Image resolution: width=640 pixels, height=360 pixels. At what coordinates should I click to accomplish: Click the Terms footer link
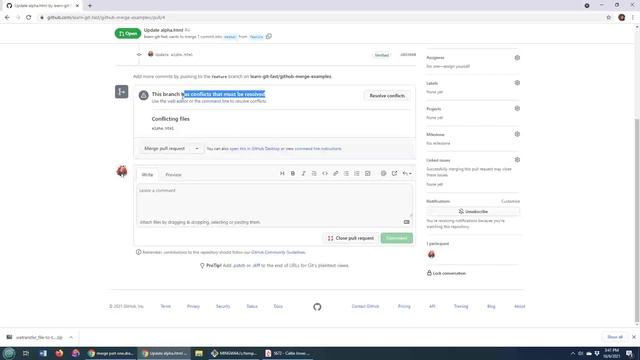(x=166, y=306)
